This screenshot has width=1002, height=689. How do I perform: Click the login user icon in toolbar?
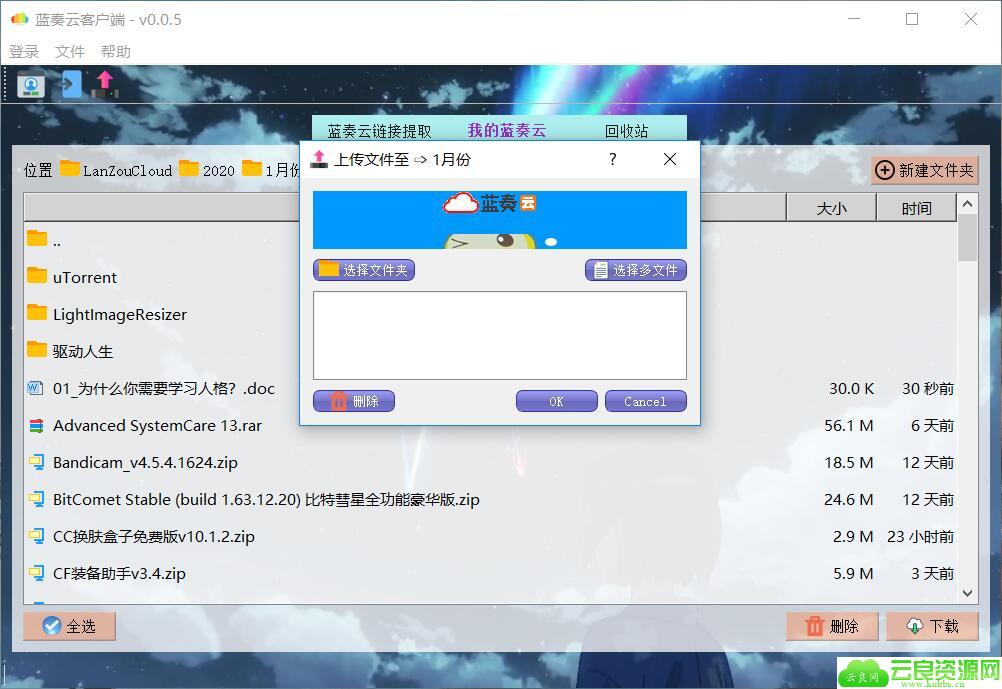pyautogui.click(x=30, y=84)
